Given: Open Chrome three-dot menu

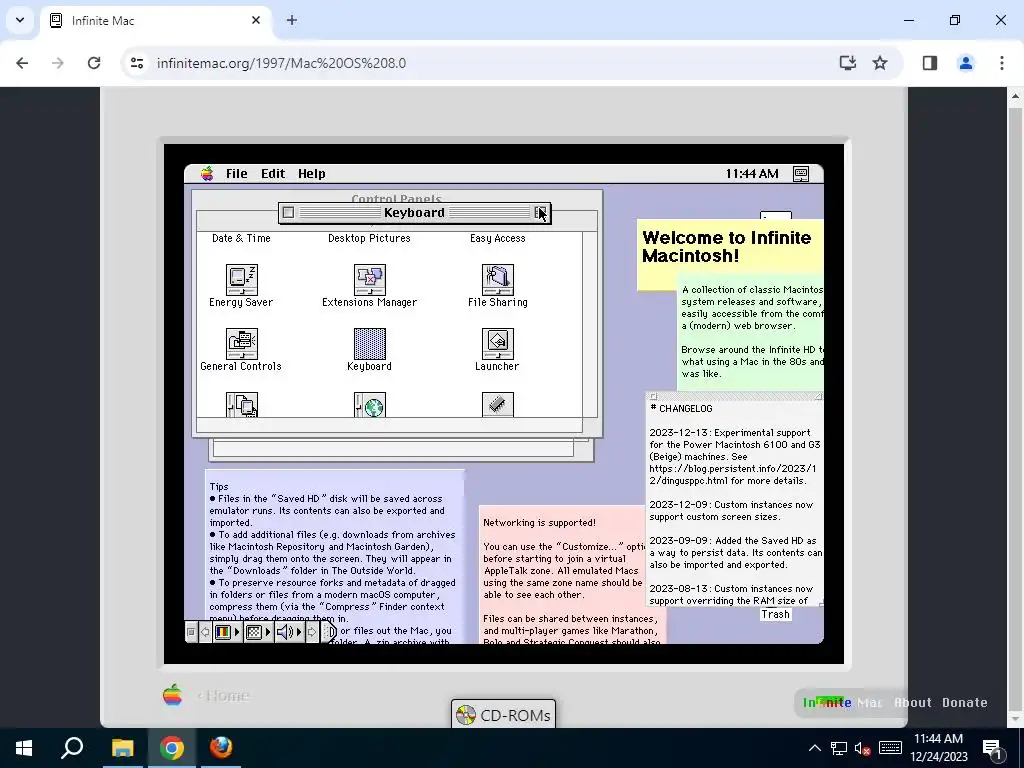Looking at the screenshot, I should click(x=1002, y=63).
